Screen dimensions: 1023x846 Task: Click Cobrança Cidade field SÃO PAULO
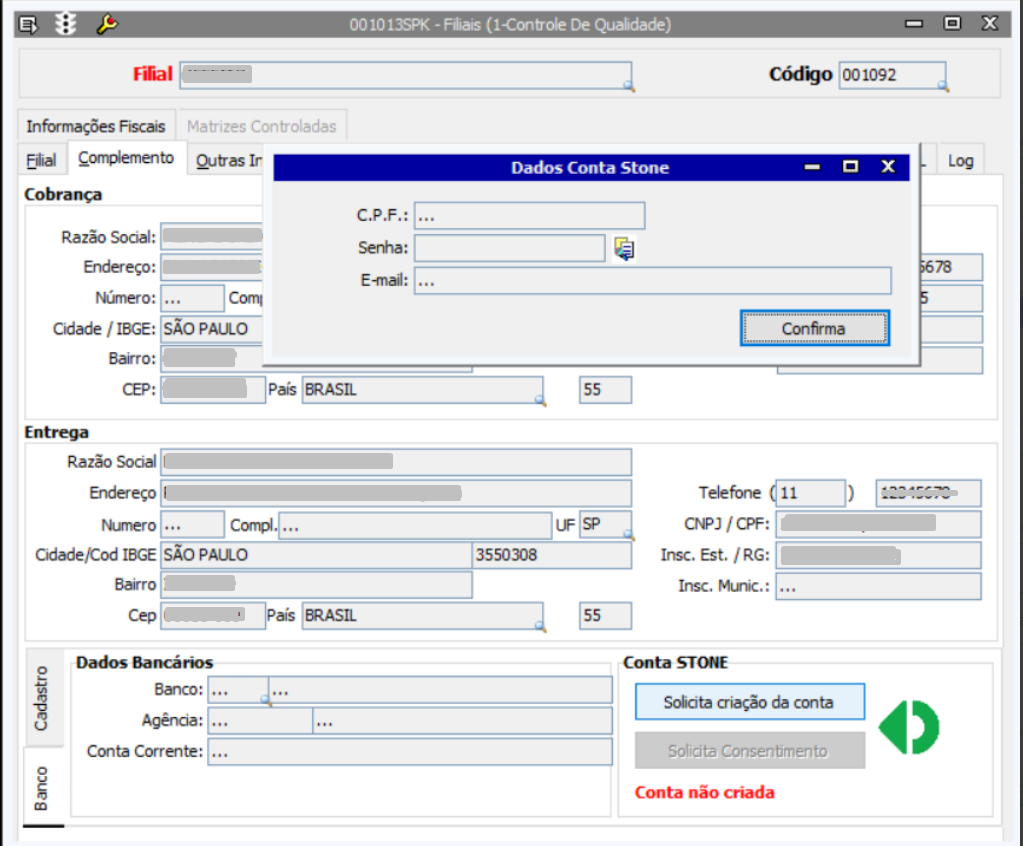pos(212,329)
